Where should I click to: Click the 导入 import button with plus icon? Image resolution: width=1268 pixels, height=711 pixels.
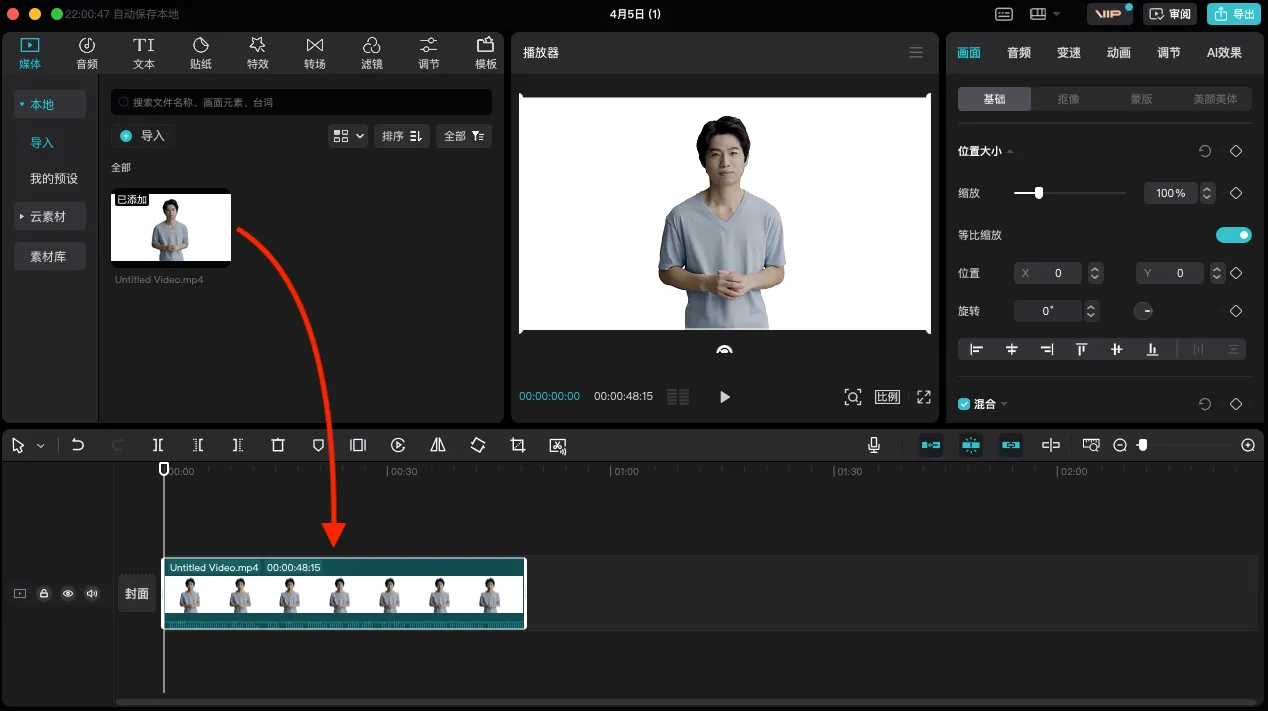[x=142, y=135]
